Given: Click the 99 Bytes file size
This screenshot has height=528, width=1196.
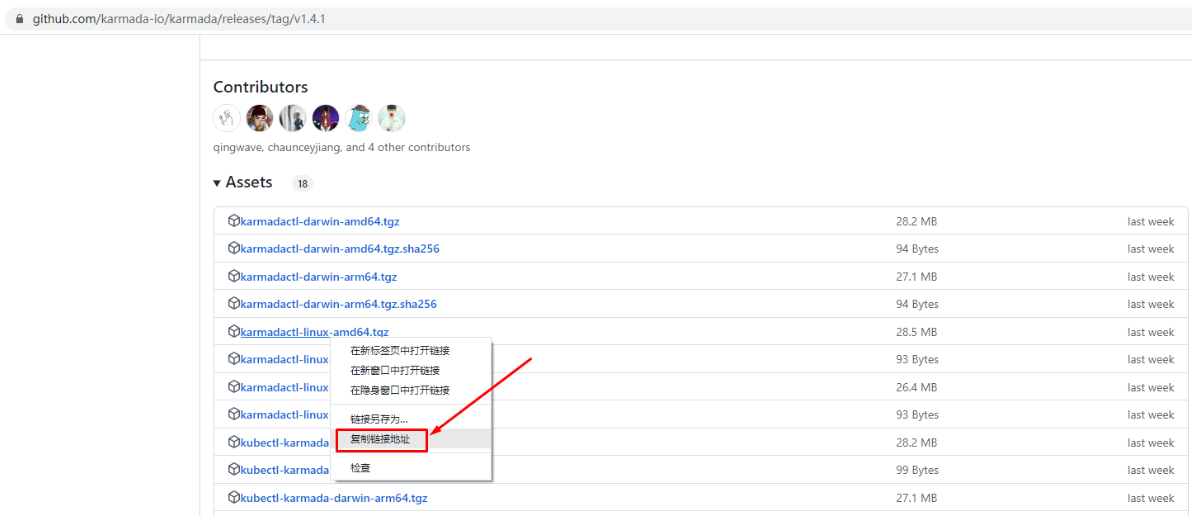Looking at the screenshot, I should (917, 470).
